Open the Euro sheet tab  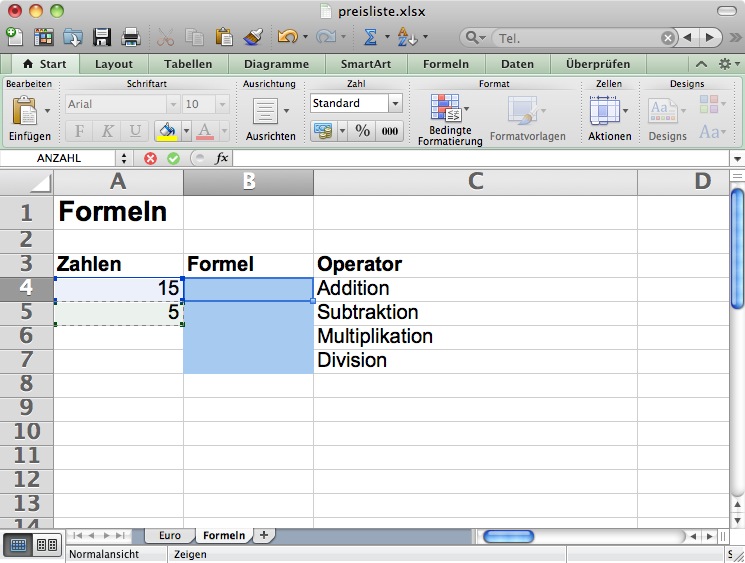pyautogui.click(x=170, y=536)
